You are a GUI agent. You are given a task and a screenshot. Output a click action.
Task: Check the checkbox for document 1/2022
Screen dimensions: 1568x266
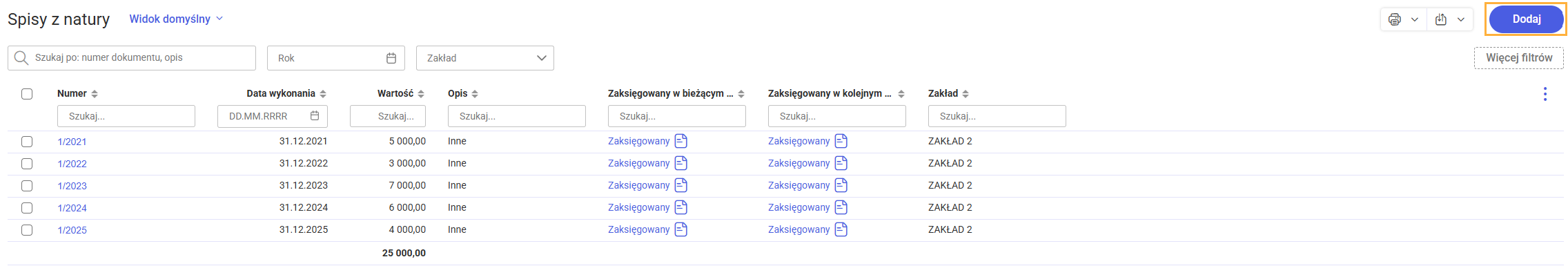point(27,164)
